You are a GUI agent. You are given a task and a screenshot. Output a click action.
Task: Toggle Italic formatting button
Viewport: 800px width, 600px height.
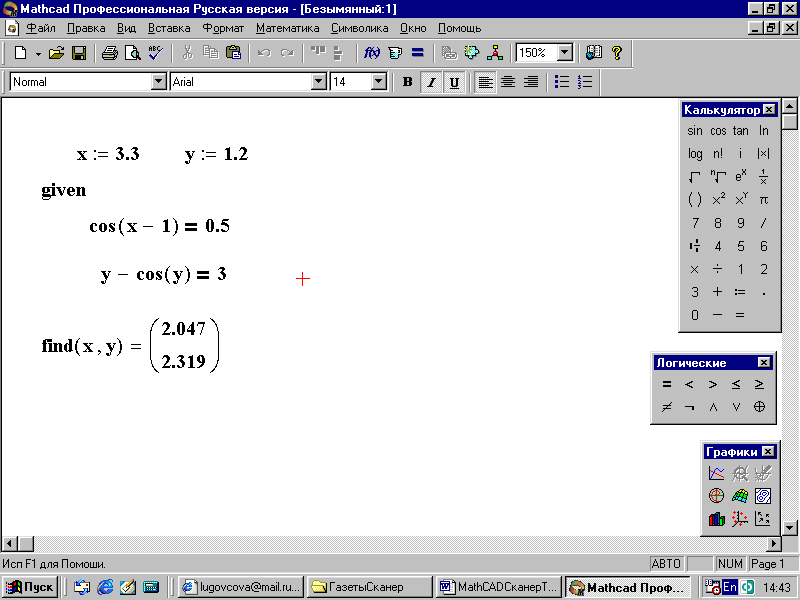(x=431, y=82)
